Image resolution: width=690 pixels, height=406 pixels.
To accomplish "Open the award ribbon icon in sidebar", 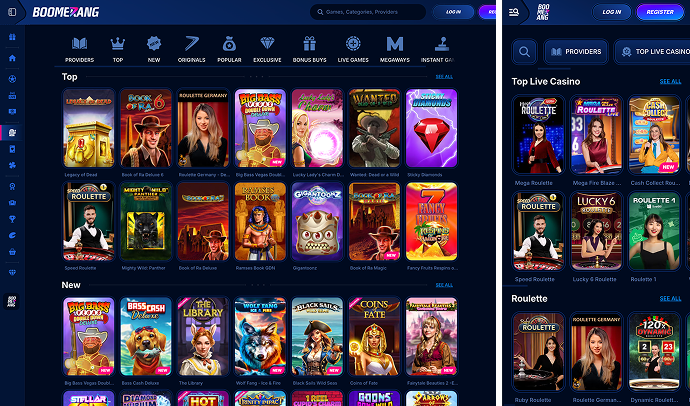I will click(x=12, y=186).
